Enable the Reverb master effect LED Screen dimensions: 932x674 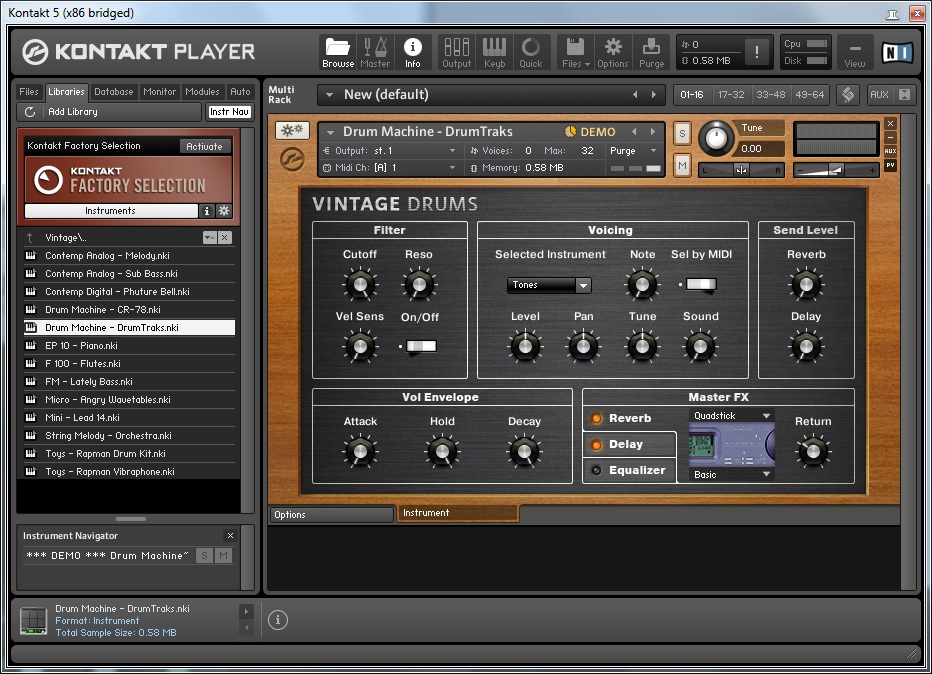coord(596,418)
